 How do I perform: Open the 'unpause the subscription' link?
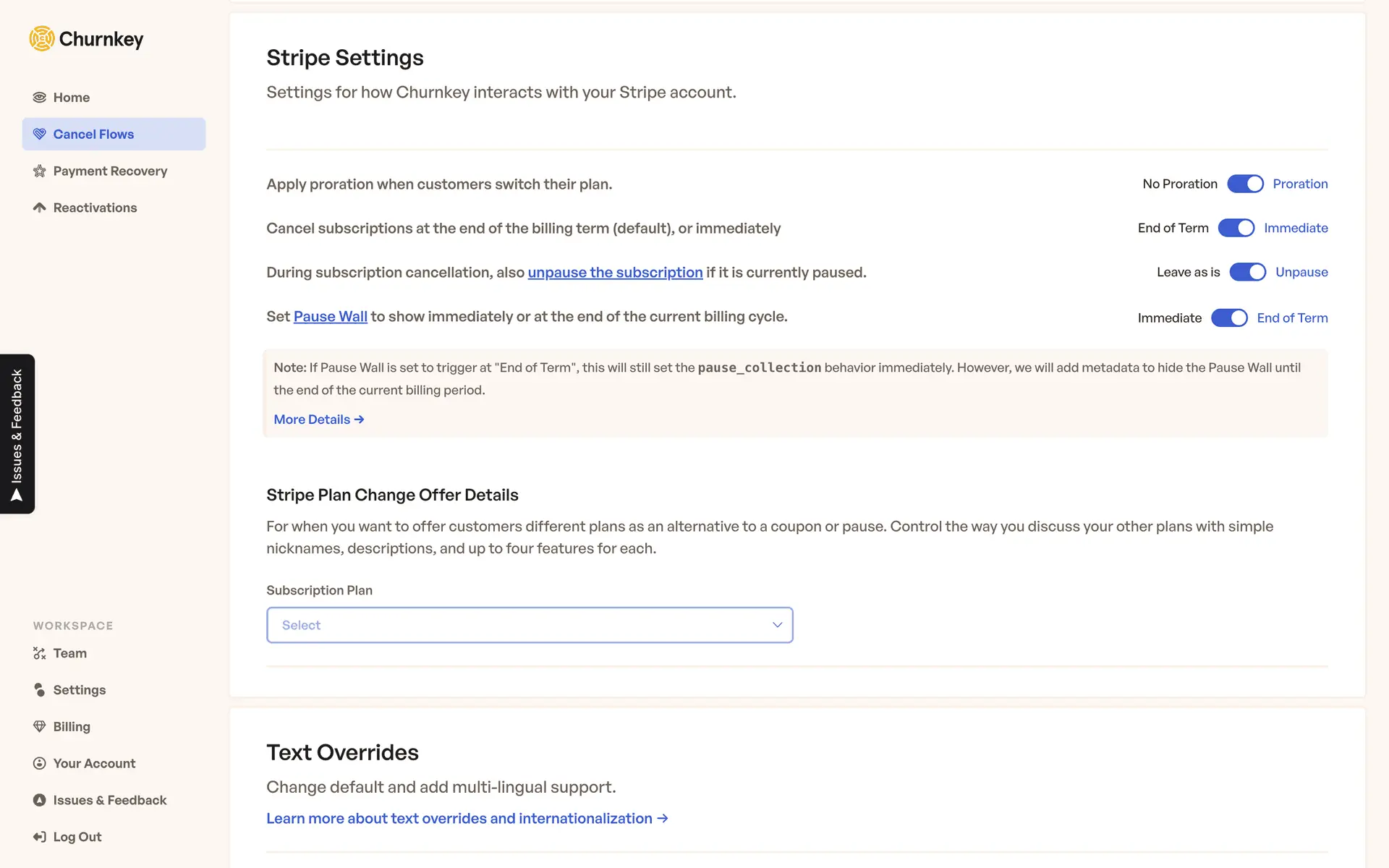click(615, 273)
